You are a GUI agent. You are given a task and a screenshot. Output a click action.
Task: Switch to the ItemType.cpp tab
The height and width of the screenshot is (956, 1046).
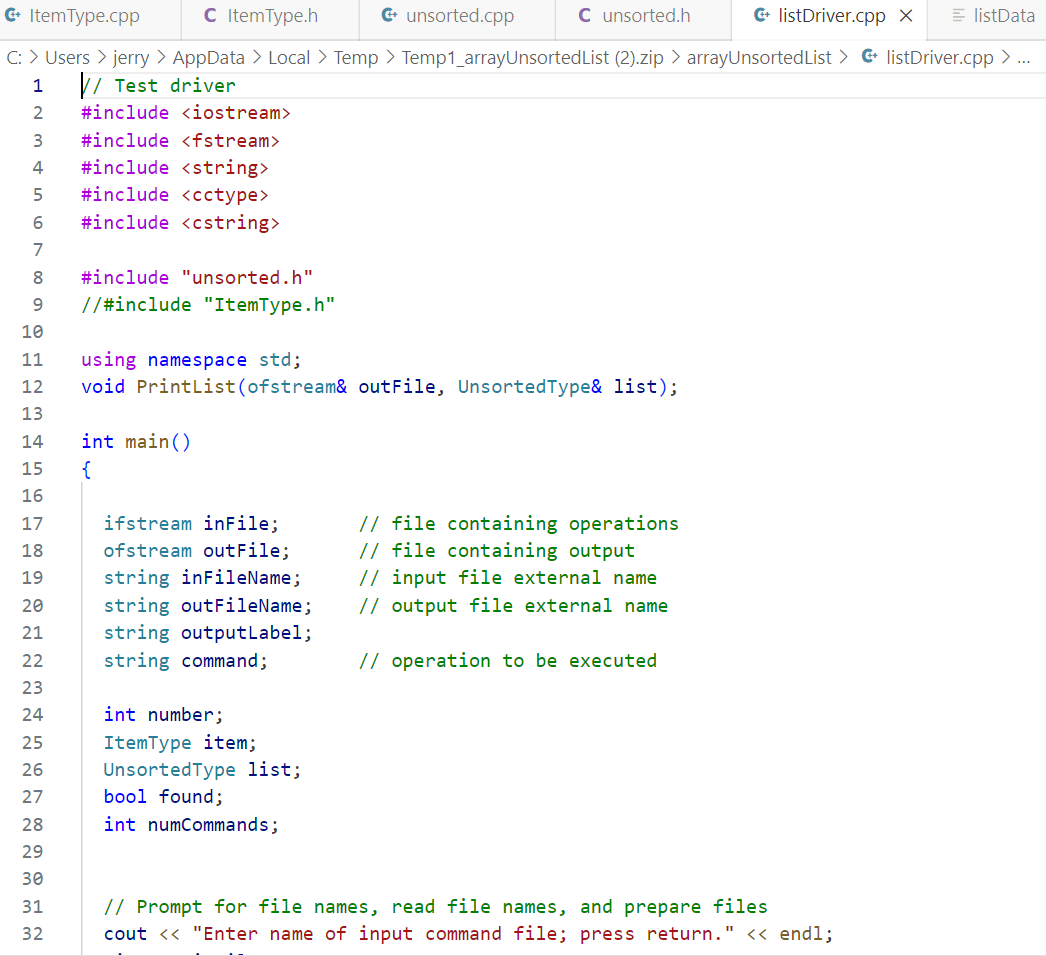coord(83,16)
